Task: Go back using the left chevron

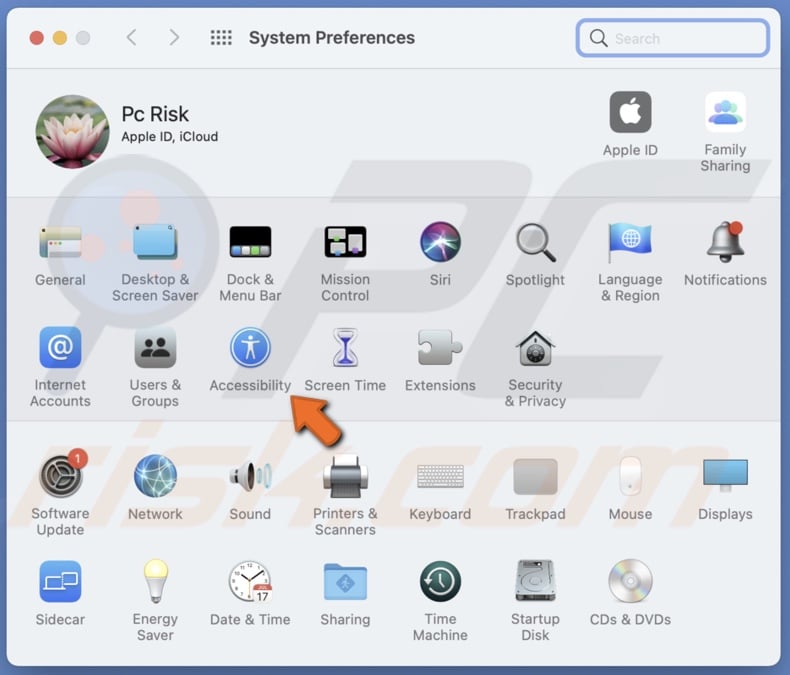Action: pyautogui.click(x=131, y=38)
